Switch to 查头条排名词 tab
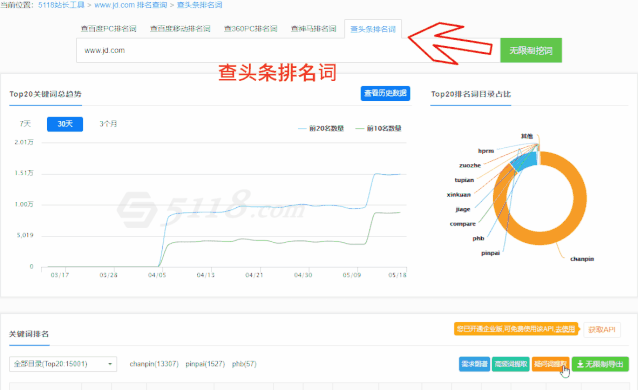Viewport: 638px width, 390px height. pos(373,29)
